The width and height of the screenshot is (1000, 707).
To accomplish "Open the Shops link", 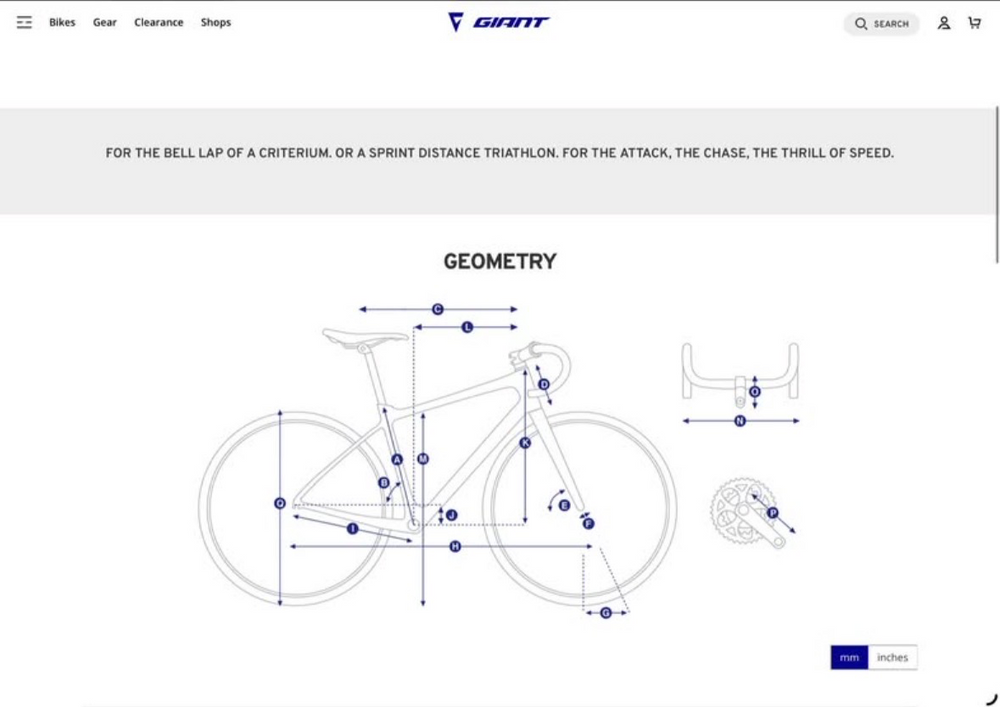I will point(216,22).
